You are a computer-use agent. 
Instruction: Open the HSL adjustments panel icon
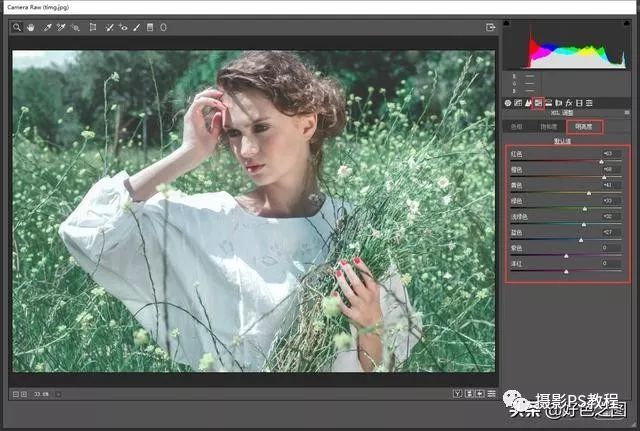point(538,102)
